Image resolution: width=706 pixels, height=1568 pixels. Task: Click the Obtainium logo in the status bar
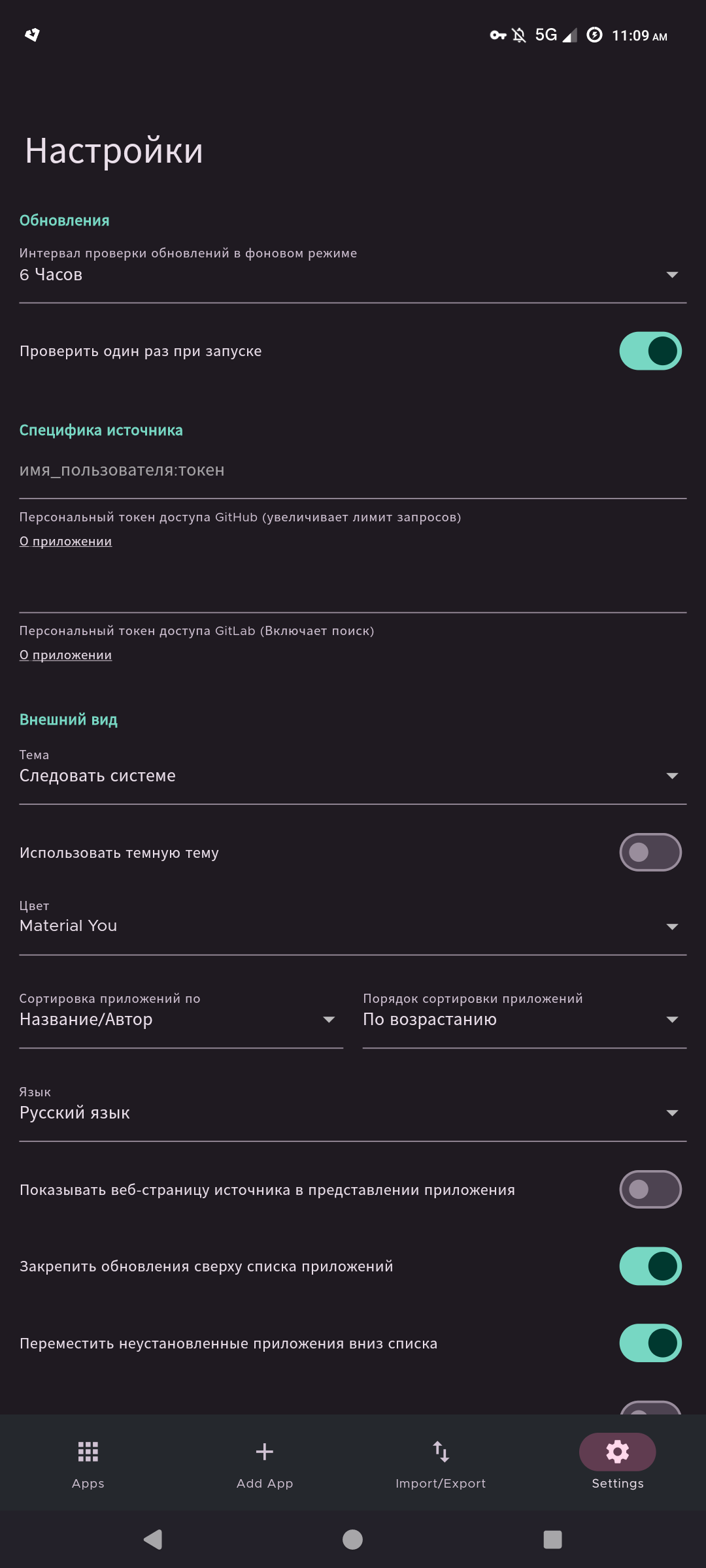coord(33,35)
